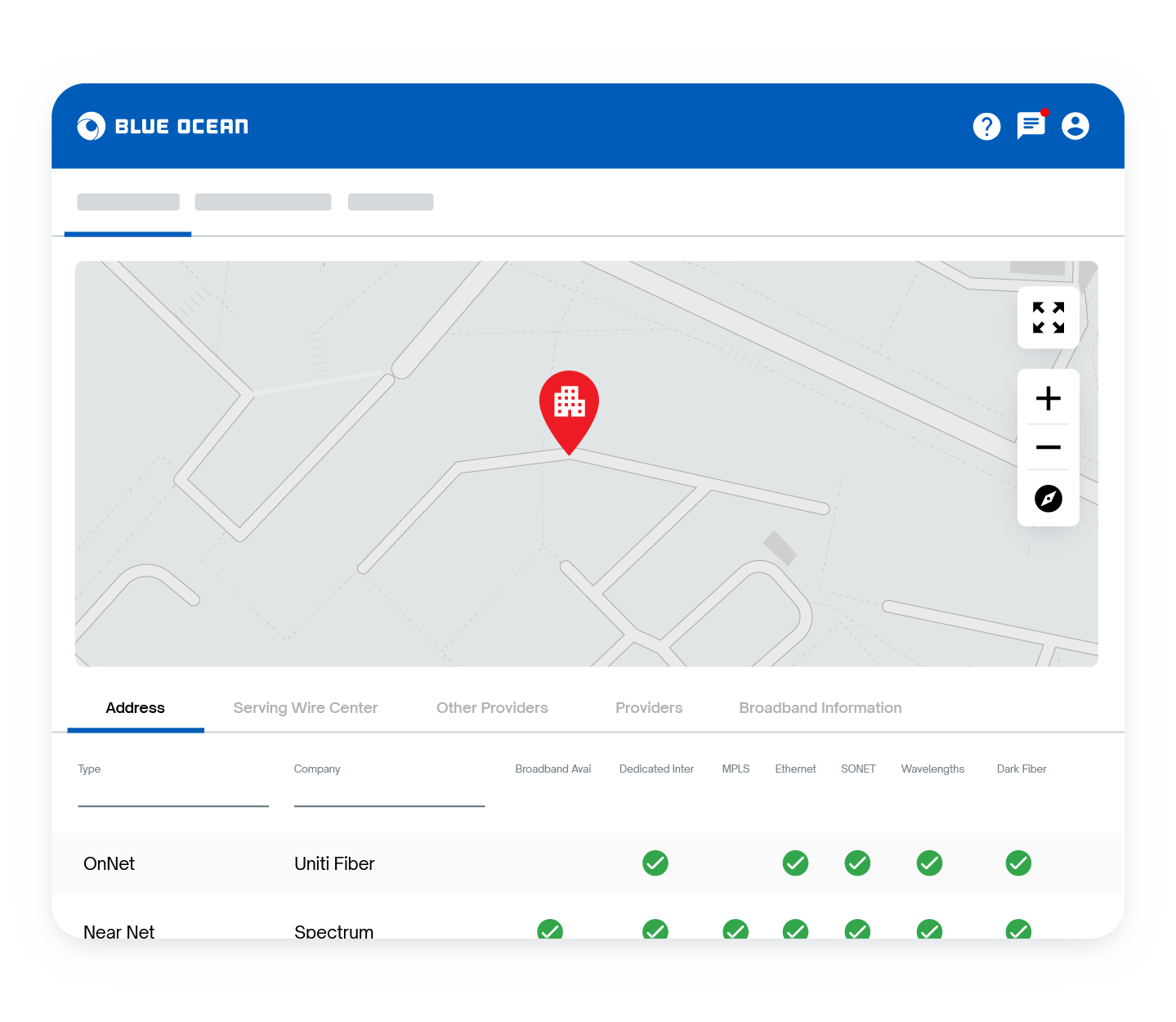This screenshot has width=1176, height=1022.
Task: Select the Uniti Fiber company row
Action: [334, 863]
